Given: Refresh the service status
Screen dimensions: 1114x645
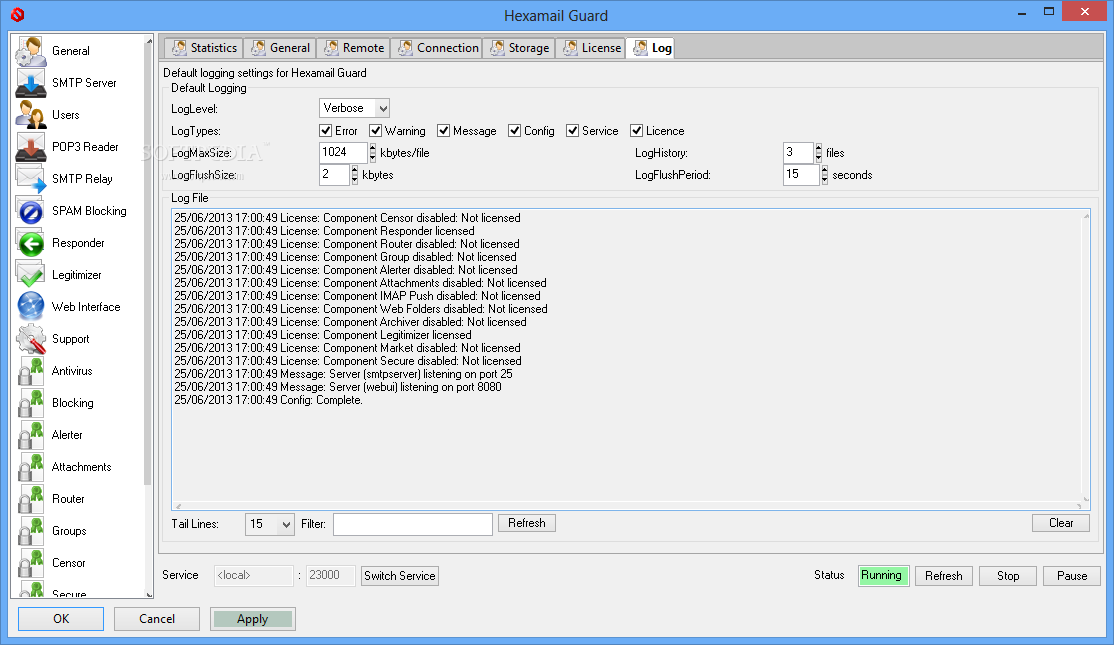Looking at the screenshot, I should pyautogui.click(x=943, y=575).
